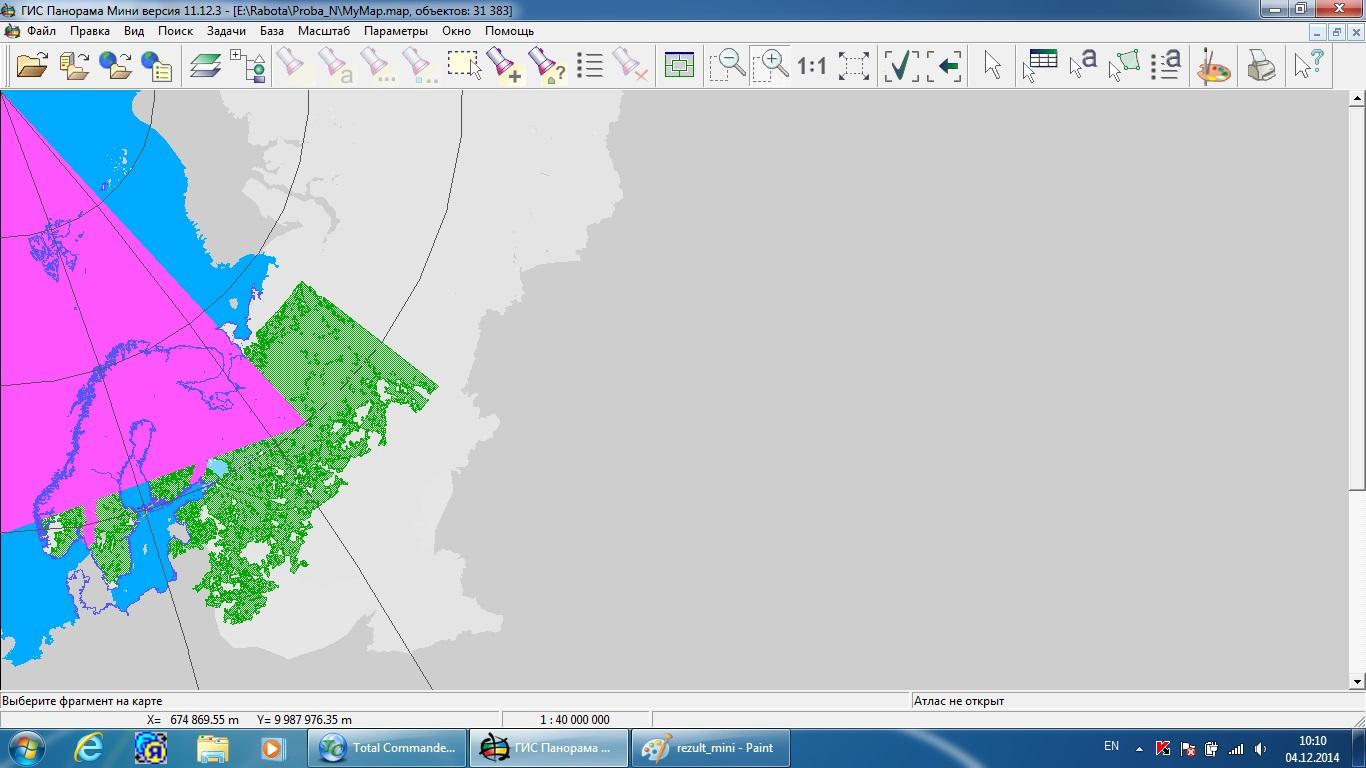
Task: Click the fit whole map arrows icon
Action: [x=853, y=66]
